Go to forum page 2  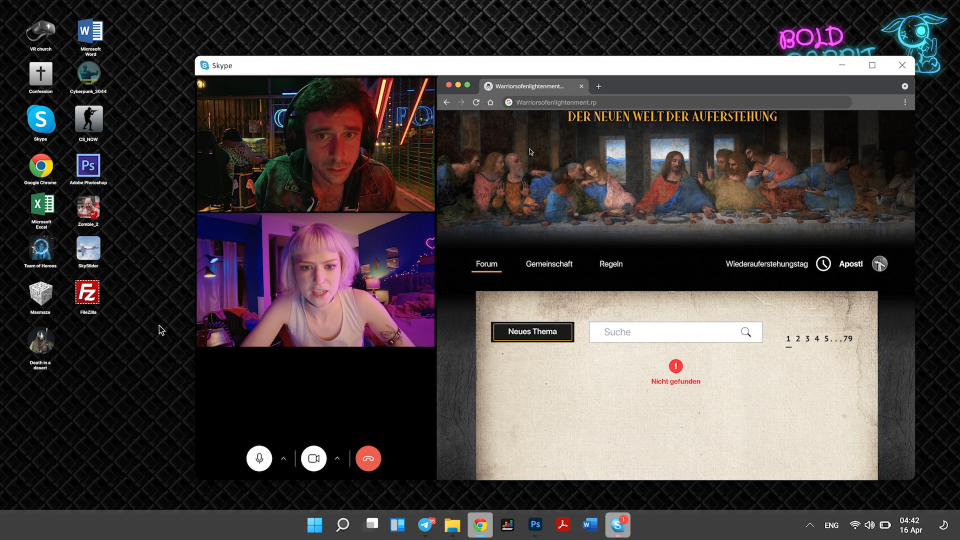(x=798, y=339)
